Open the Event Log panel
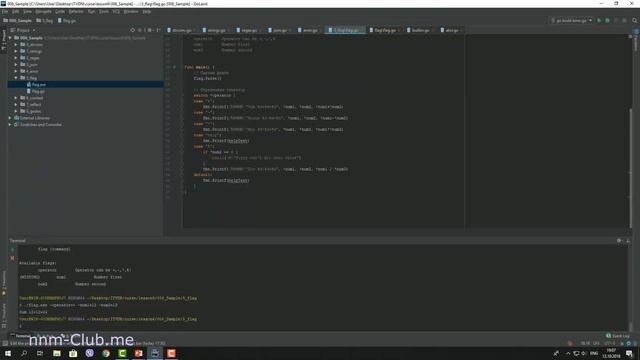Viewport: 640px width, 360px height. tap(618, 336)
